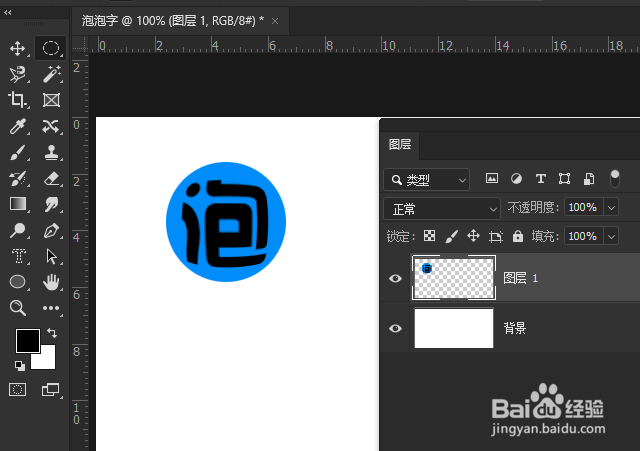The height and width of the screenshot is (451, 640).
Task: Expand the 不透明度 slider dropdown arrow
Action: click(x=611, y=207)
